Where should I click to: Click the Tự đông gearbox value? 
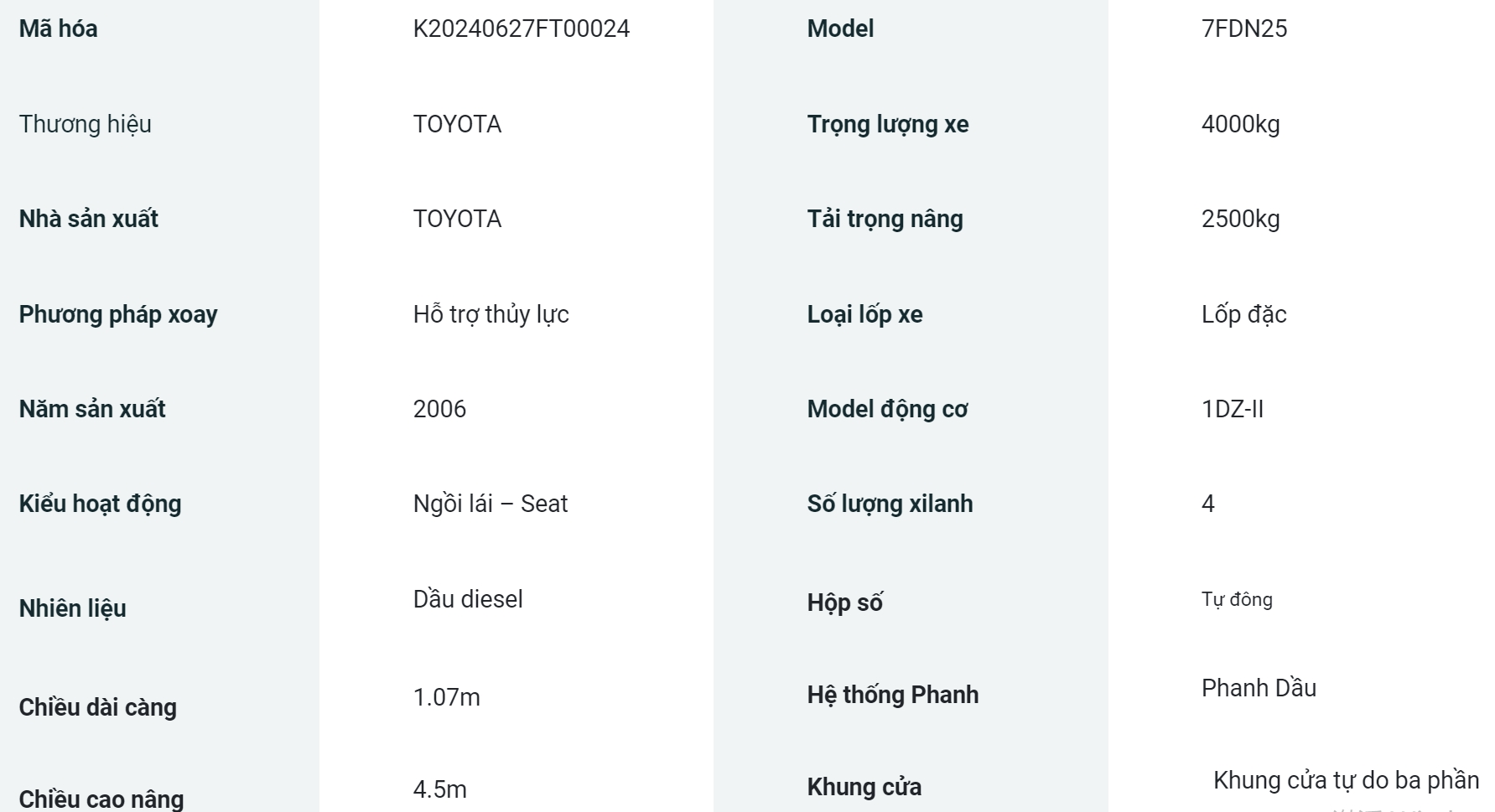coord(1237,599)
